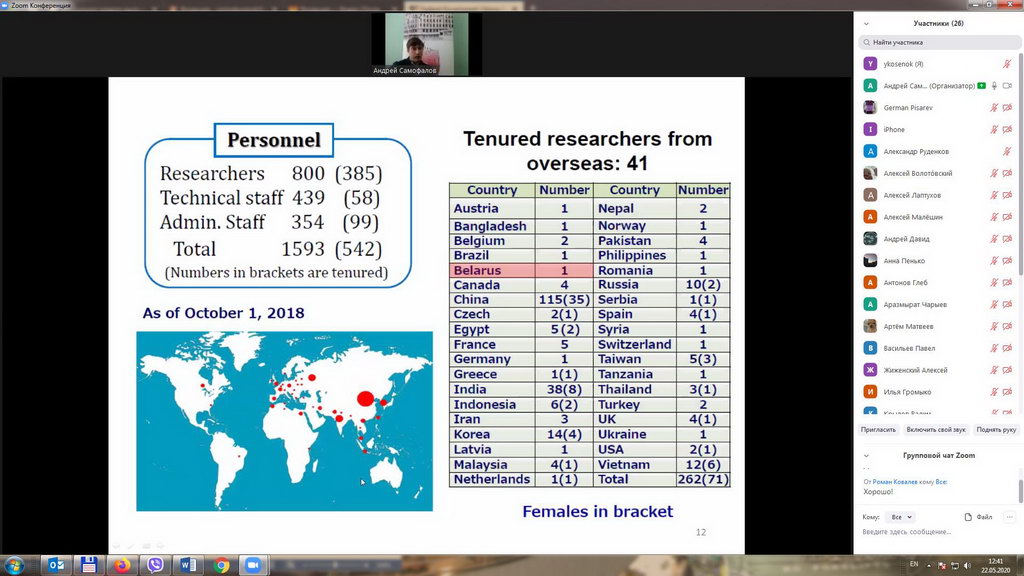Click Анна Пенько's muted microphone icon
This screenshot has height=576, width=1024.
click(x=994, y=261)
